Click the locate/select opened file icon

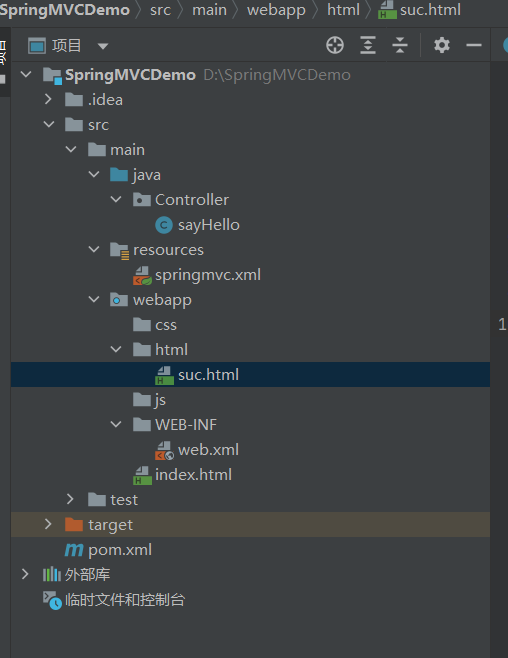(335, 45)
